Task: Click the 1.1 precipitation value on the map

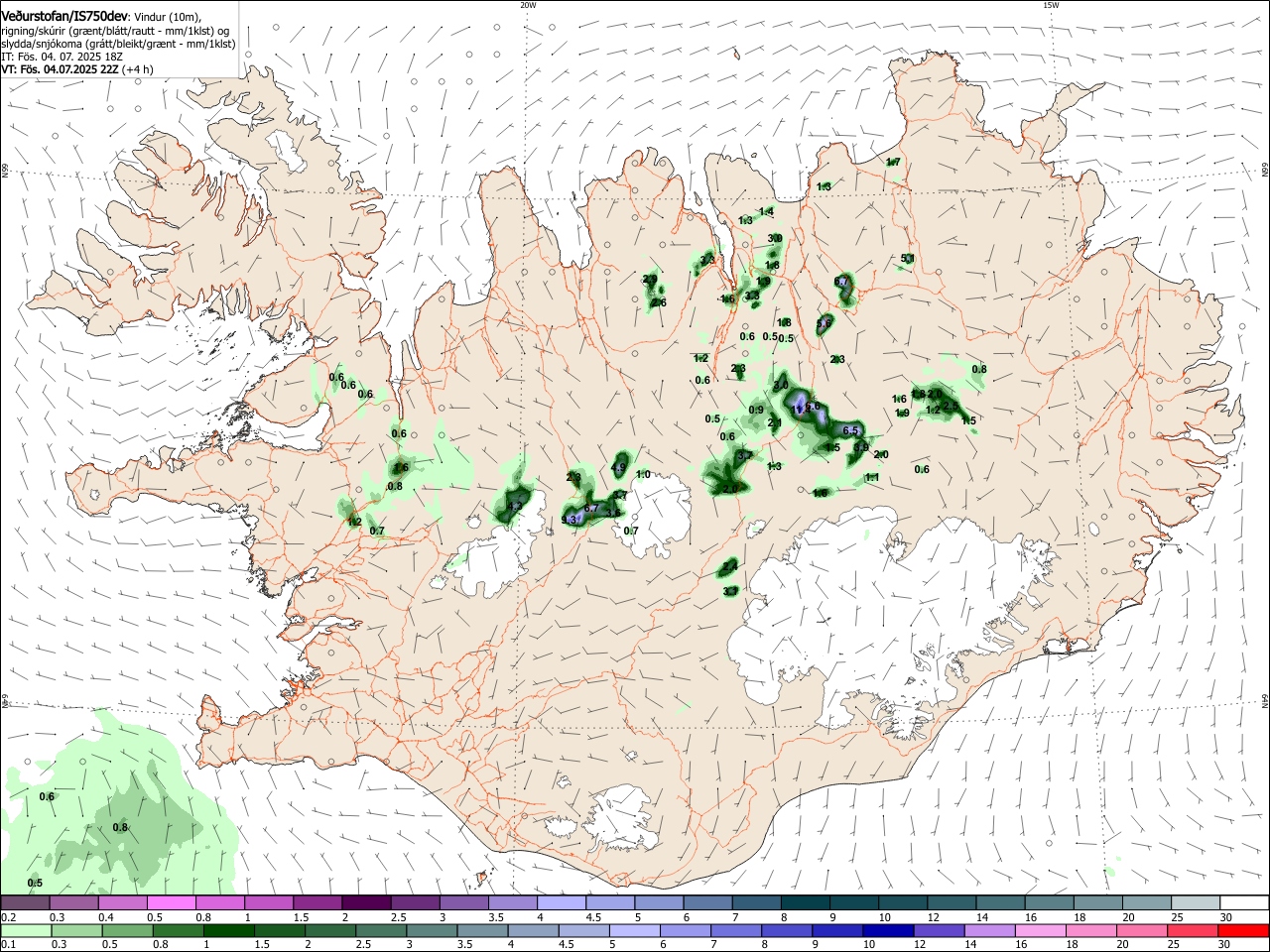Action: [872, 477]
